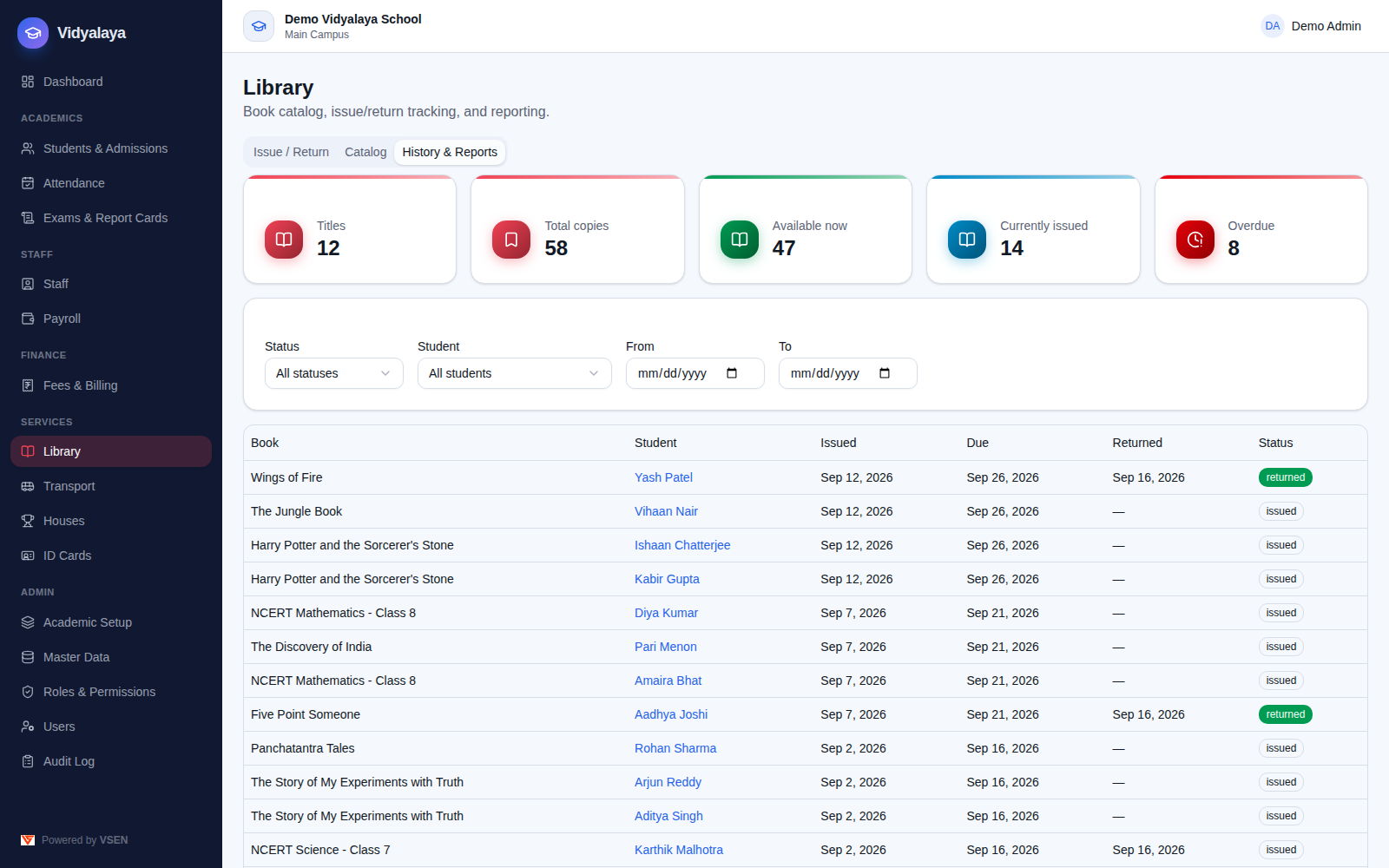Click the DA avatar icon
1389x868 pixels.
coord(1273,26)
